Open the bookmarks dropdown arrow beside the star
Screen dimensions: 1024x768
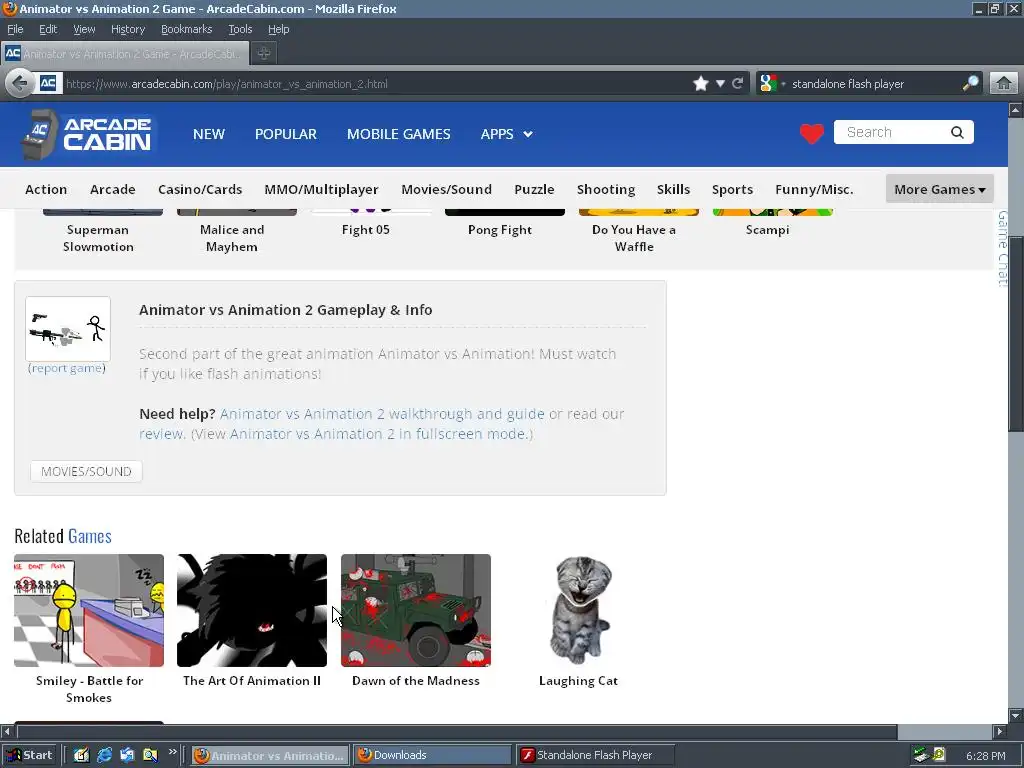pos(720,84)
